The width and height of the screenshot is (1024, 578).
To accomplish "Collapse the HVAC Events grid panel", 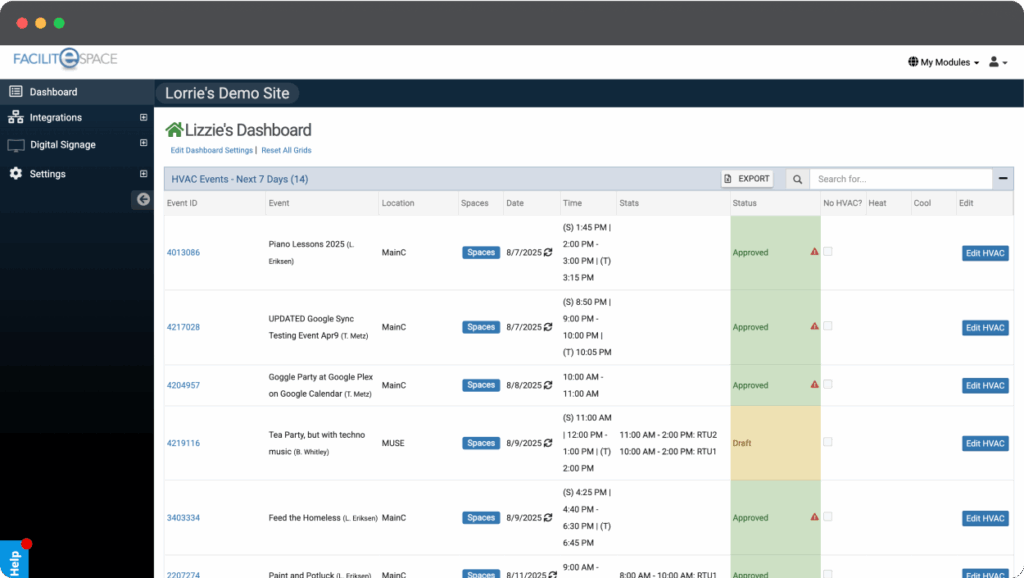I will 1002,179.
